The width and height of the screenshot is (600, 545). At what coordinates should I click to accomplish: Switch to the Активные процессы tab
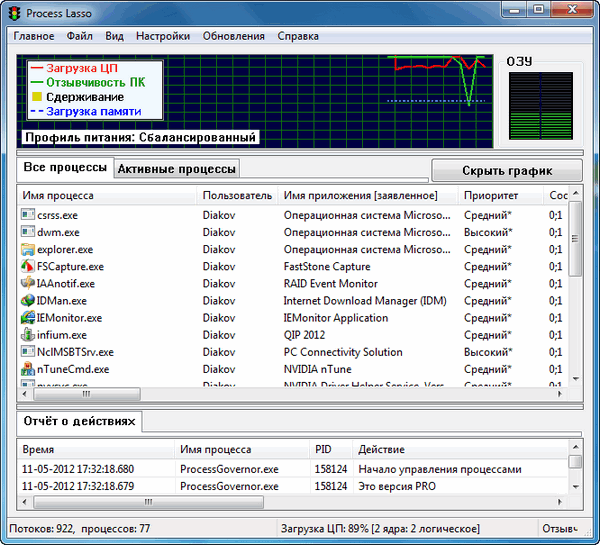click(176, 169)
